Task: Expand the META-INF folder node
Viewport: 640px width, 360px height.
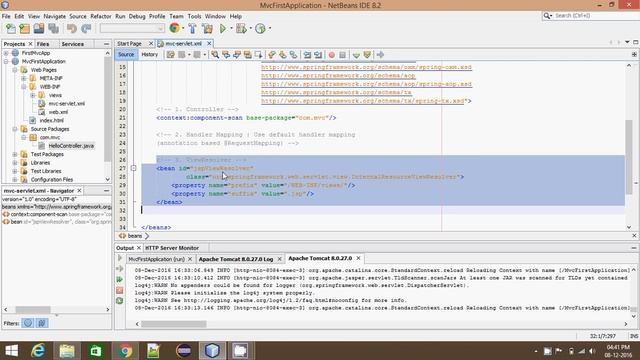Action: tap(24, 78)
